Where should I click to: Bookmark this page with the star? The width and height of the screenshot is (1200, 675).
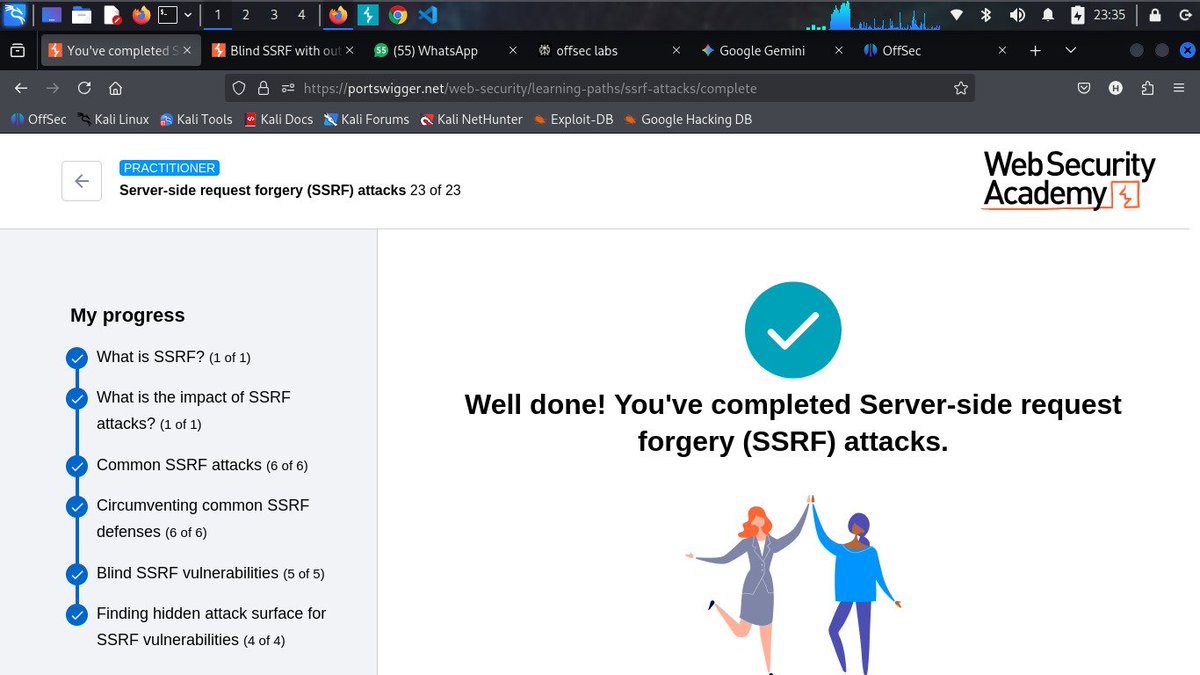pyautogui.click(x=961, y=88)
